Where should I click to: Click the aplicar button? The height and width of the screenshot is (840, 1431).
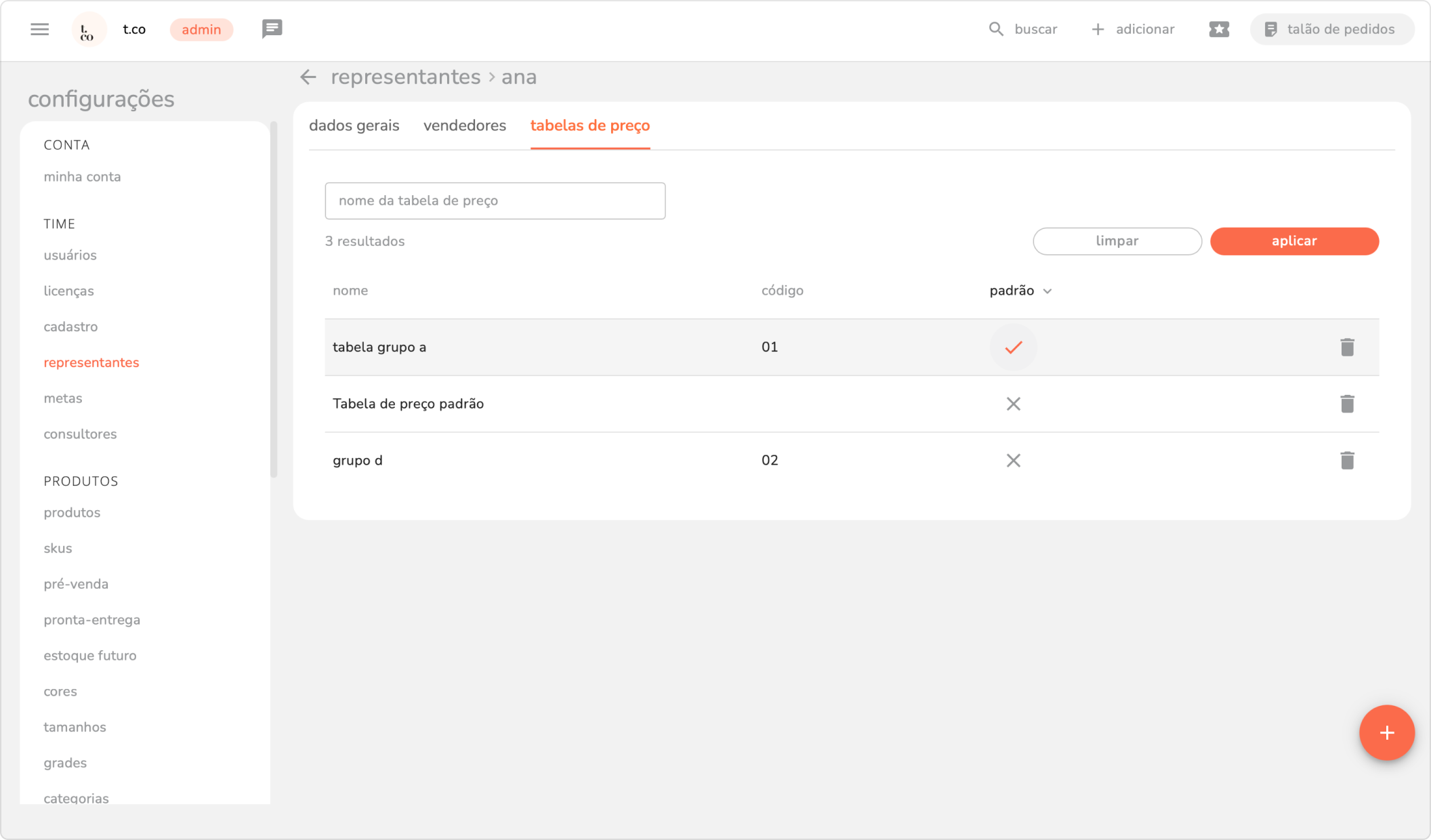tap(1293, 241)
